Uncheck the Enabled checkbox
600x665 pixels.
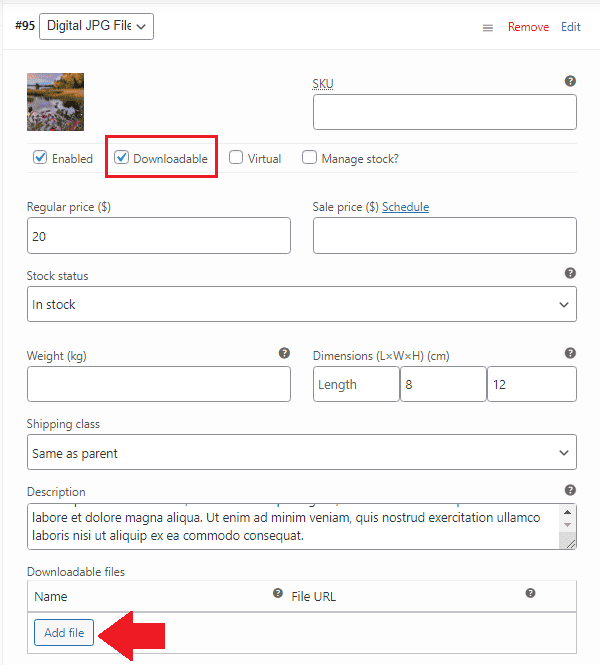coord(41,157)
